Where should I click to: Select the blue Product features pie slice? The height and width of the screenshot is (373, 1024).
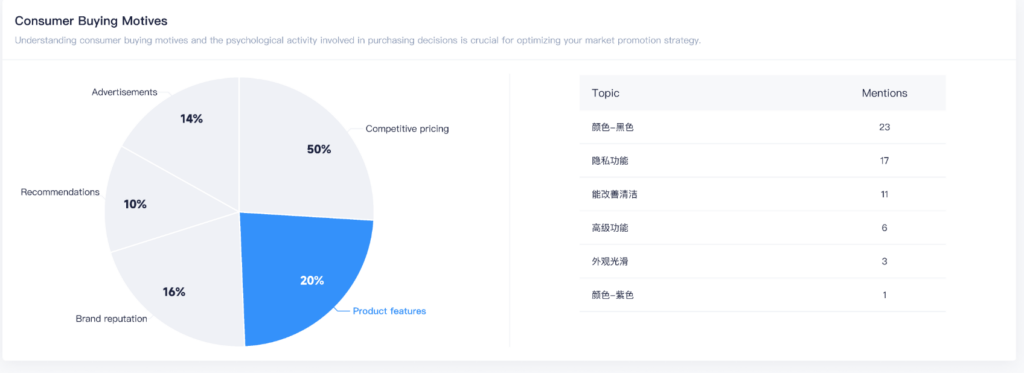point(307,280)
